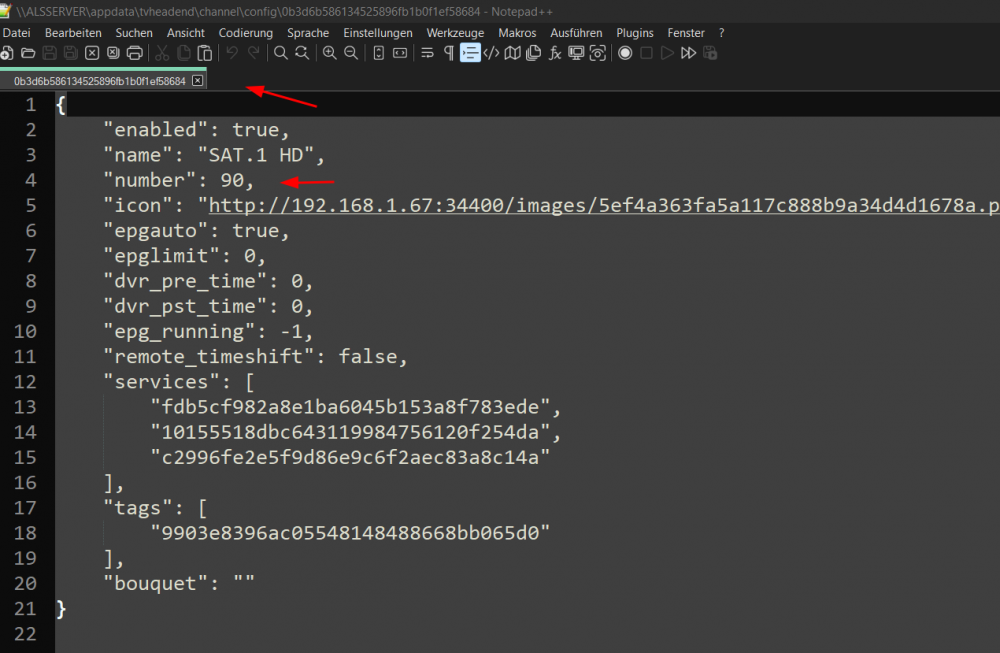Toggle Show All Characters pilcrow icon
The image size is (1000, 653).
click(x=448, y=53)
